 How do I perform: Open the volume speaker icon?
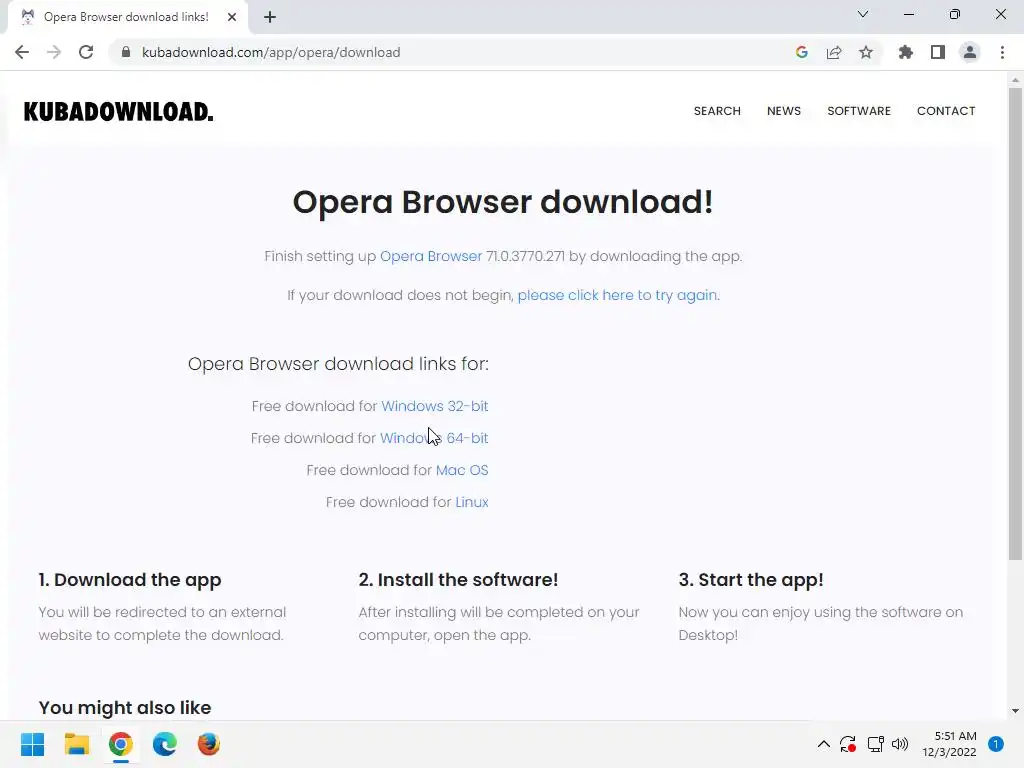pyautogui.click(x=900, y=744)
